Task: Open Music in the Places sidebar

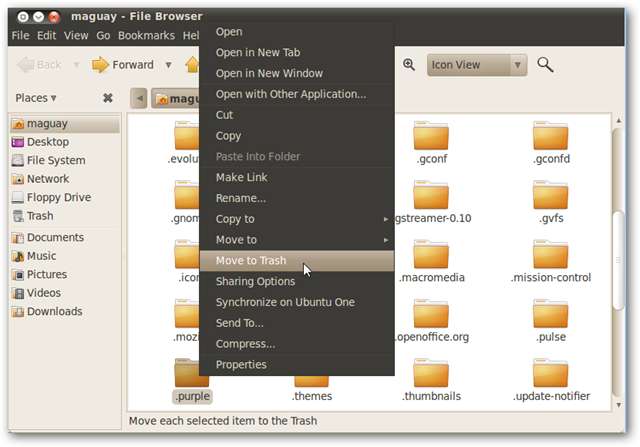Action: pos(64,256)
